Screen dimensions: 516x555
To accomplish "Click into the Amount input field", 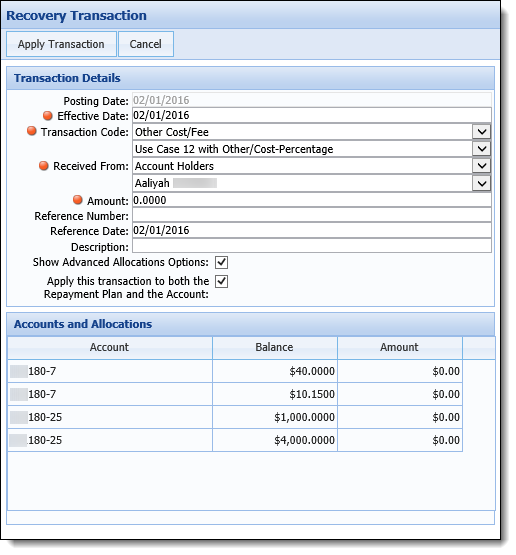I will pyautogui.click(x=312, y=200).
